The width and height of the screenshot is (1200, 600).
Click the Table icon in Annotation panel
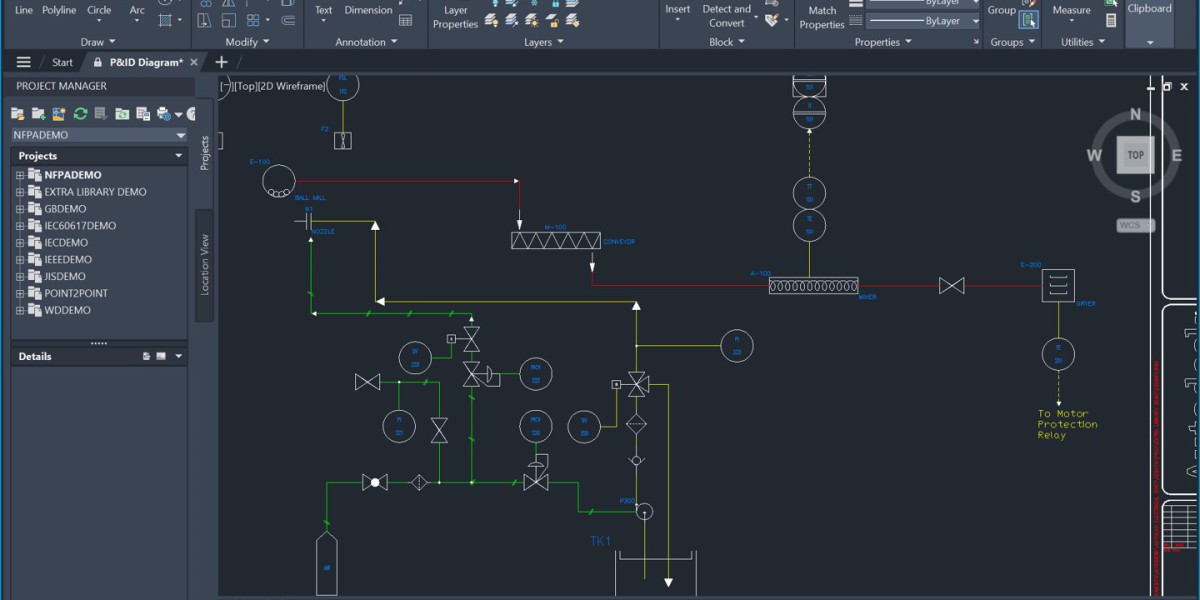[x=405, y=20]
